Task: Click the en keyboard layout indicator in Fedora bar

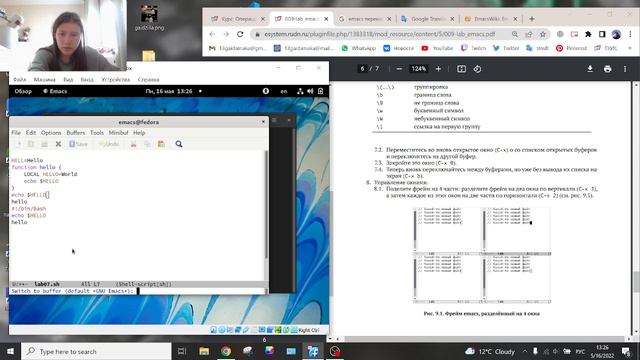Action: 284,91
